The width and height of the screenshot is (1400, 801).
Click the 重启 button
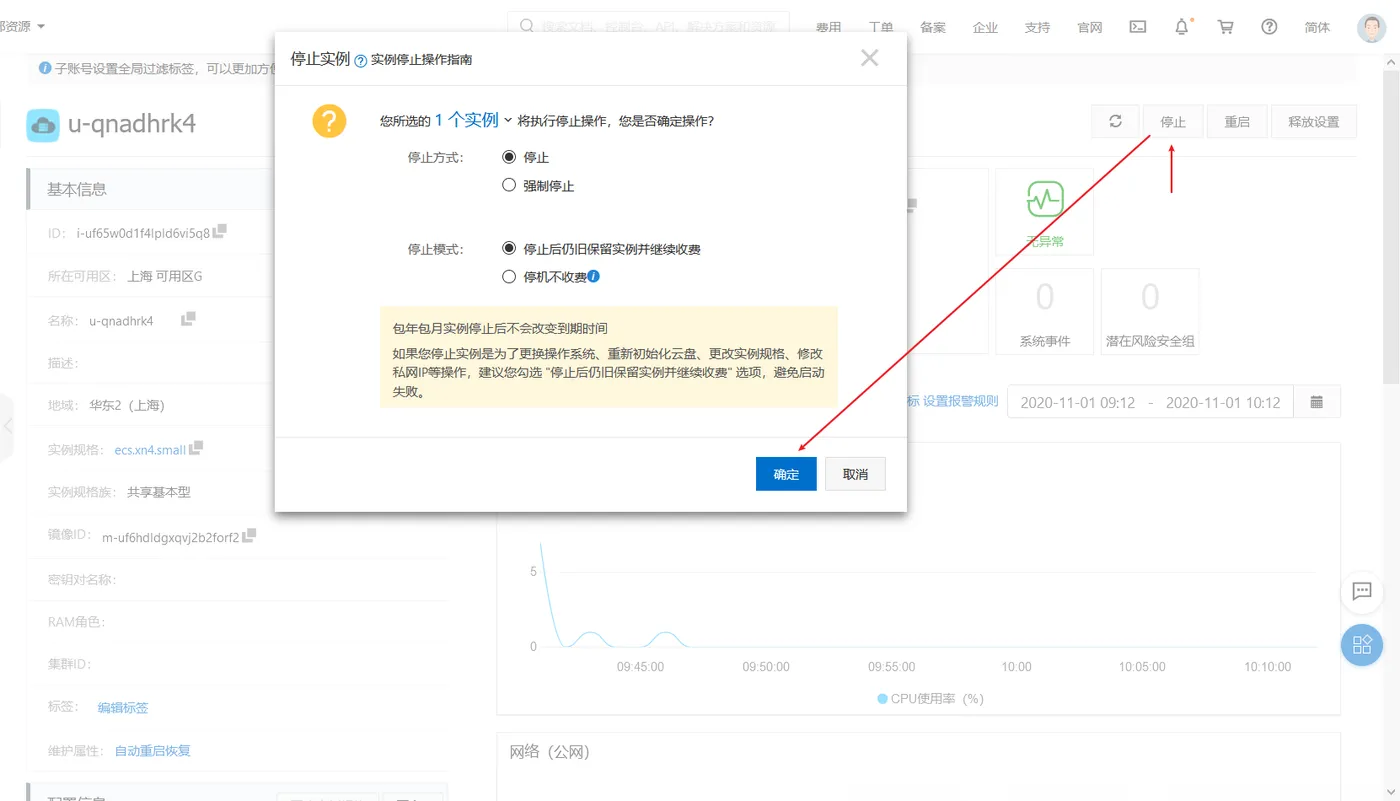click(1237, 121)
